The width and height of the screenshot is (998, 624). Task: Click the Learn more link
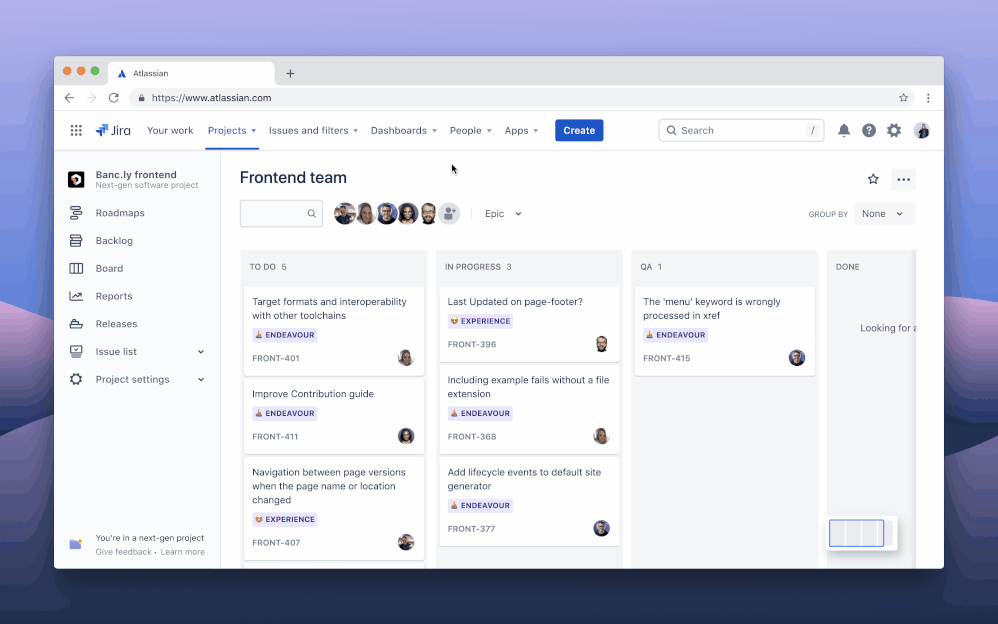pos(183,552)
